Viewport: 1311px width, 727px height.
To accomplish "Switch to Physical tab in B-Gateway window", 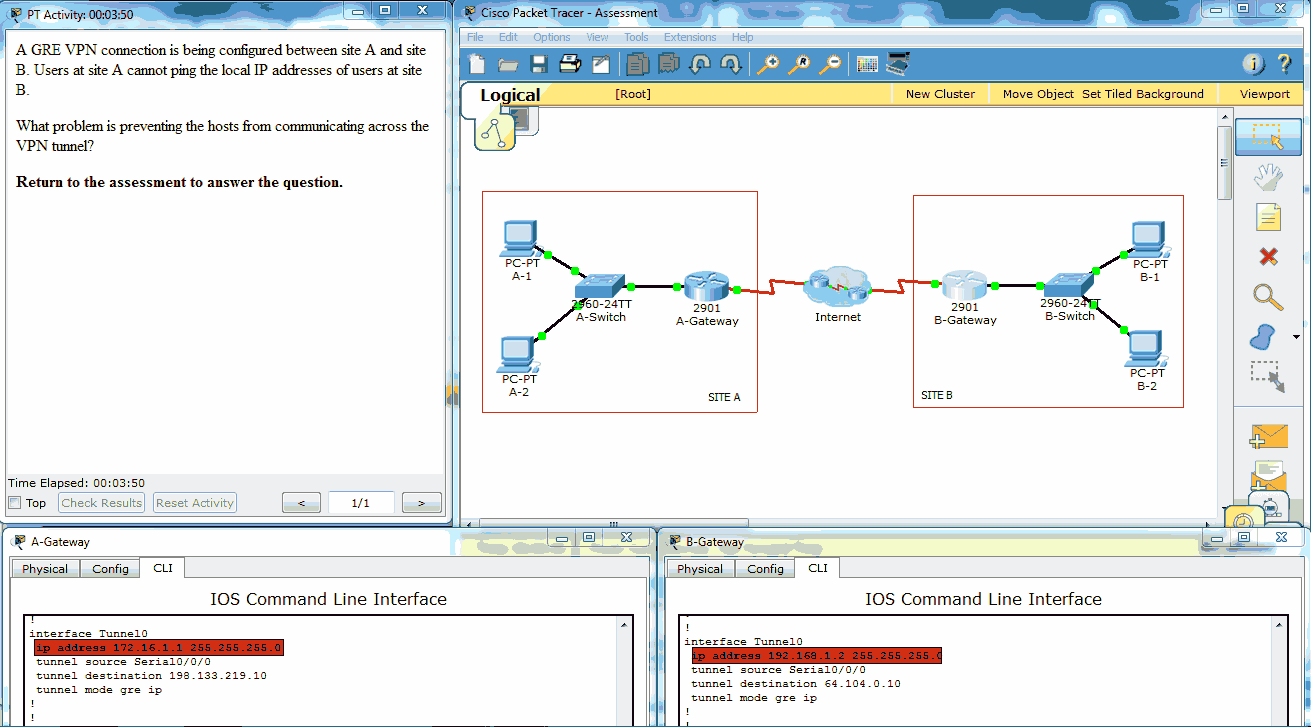I will point(700,569).
